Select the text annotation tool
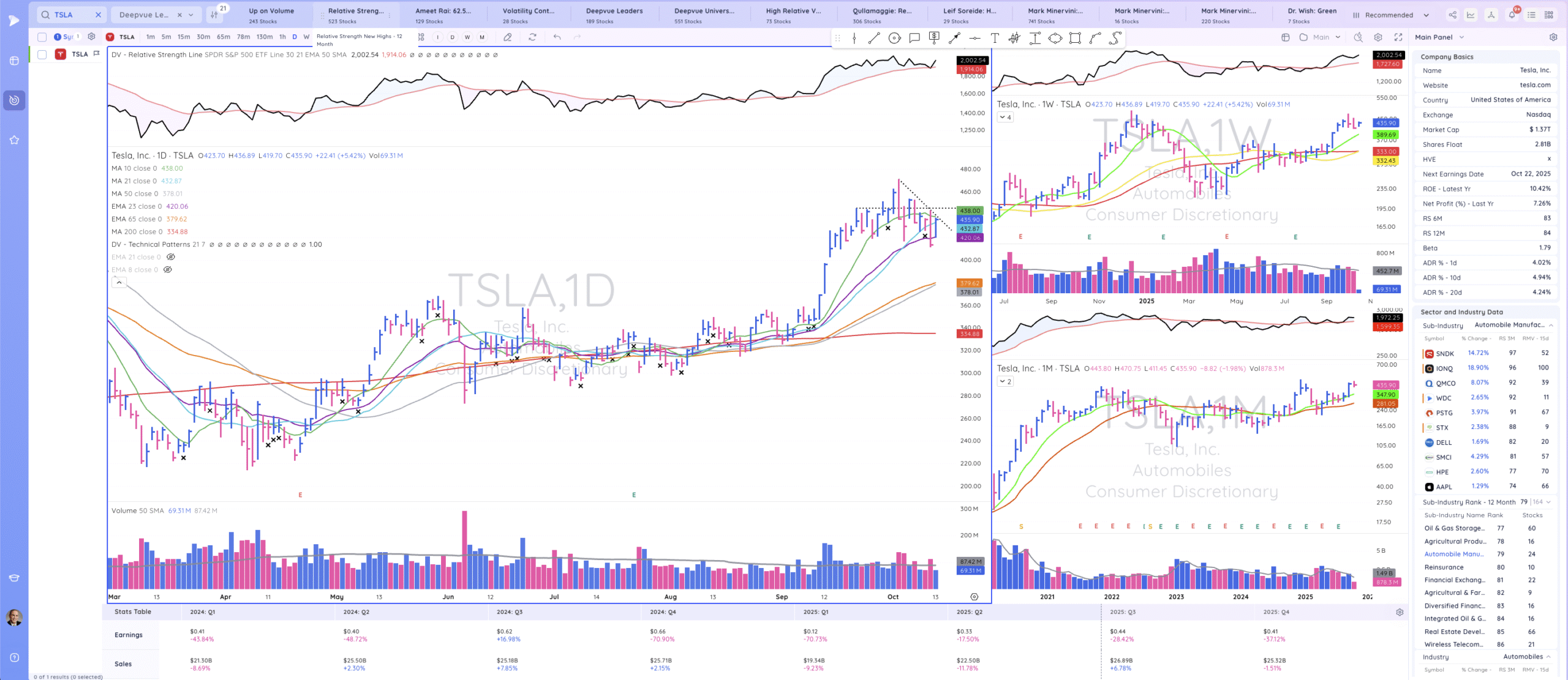This screenshot has height=680, width=1568. [995, 38]
